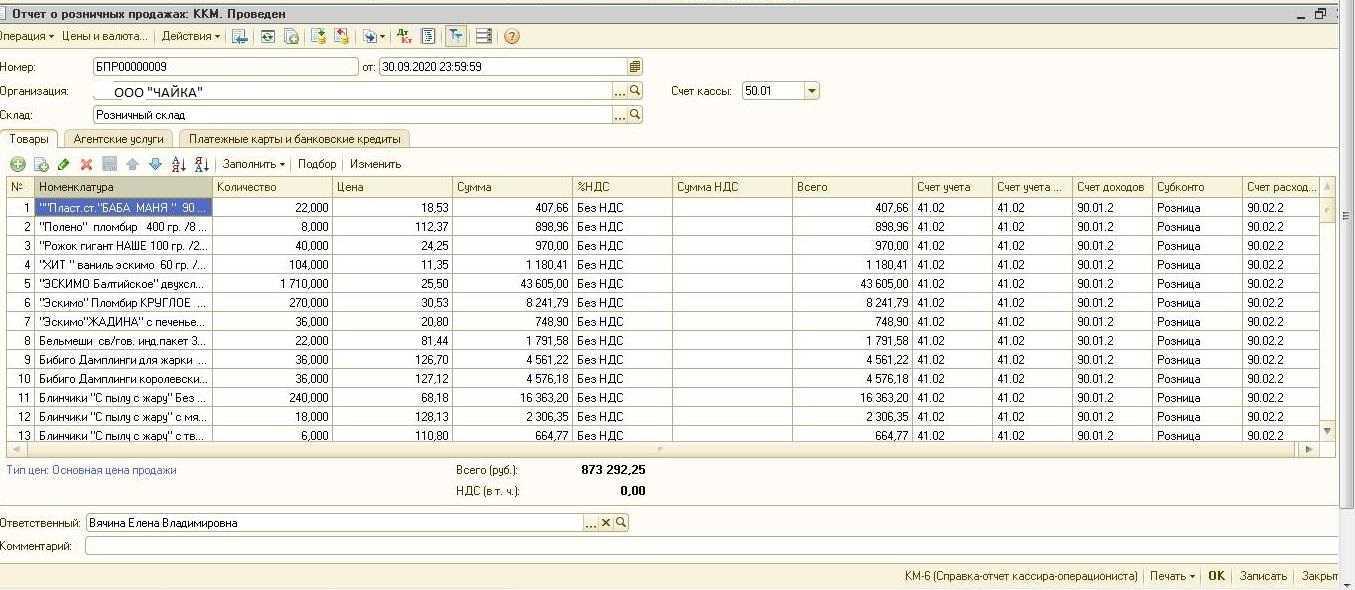Screen dimensions: 1355x590
Task: Sort rows ascending with the А-Я icon
Action: point(179,164)
